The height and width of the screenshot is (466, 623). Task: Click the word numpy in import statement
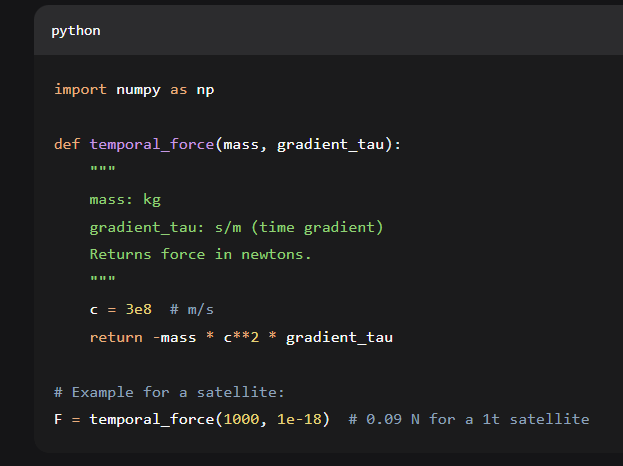(x=138, y=90)
